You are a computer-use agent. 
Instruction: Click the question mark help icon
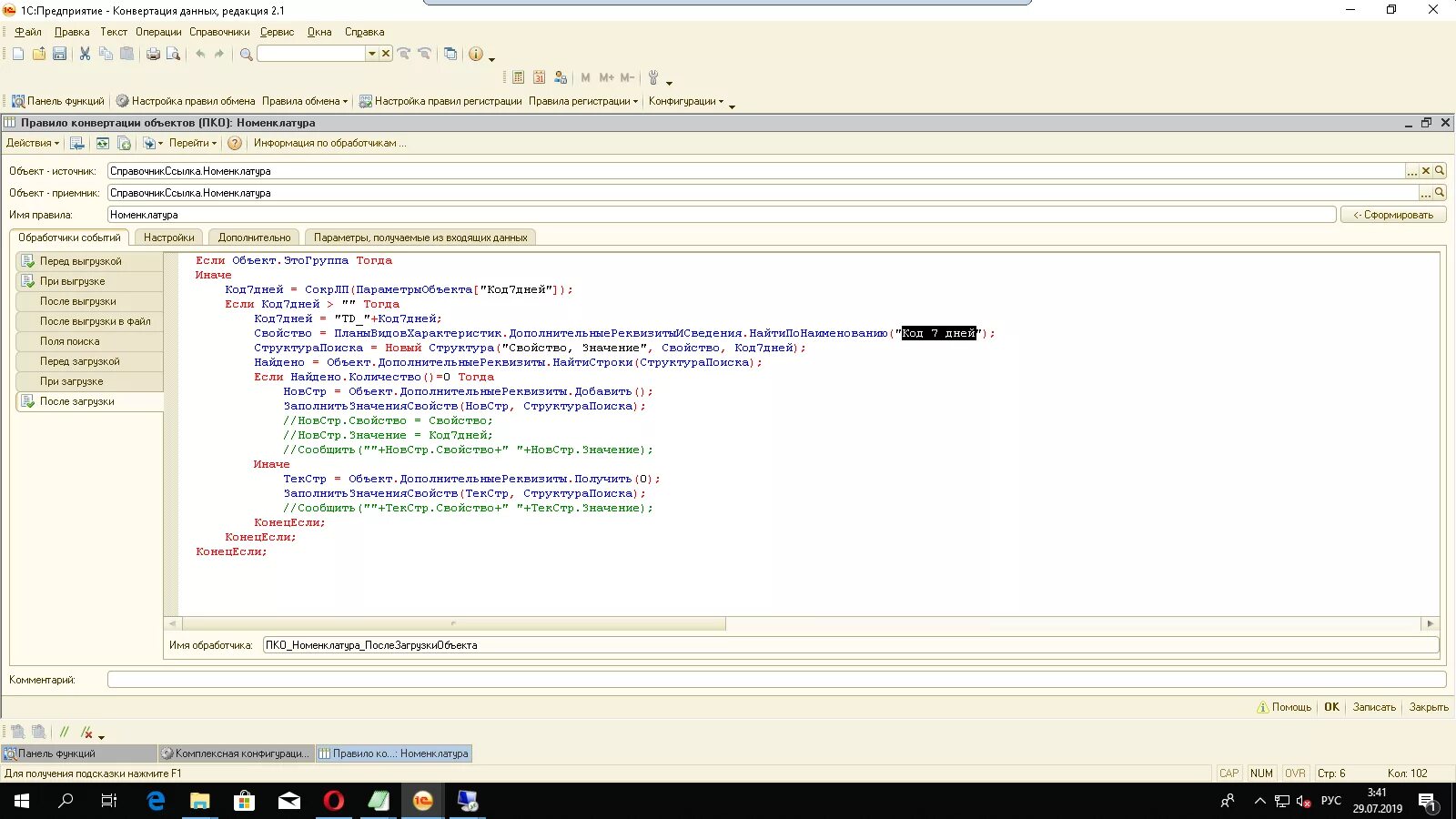[x=235, y=144]
